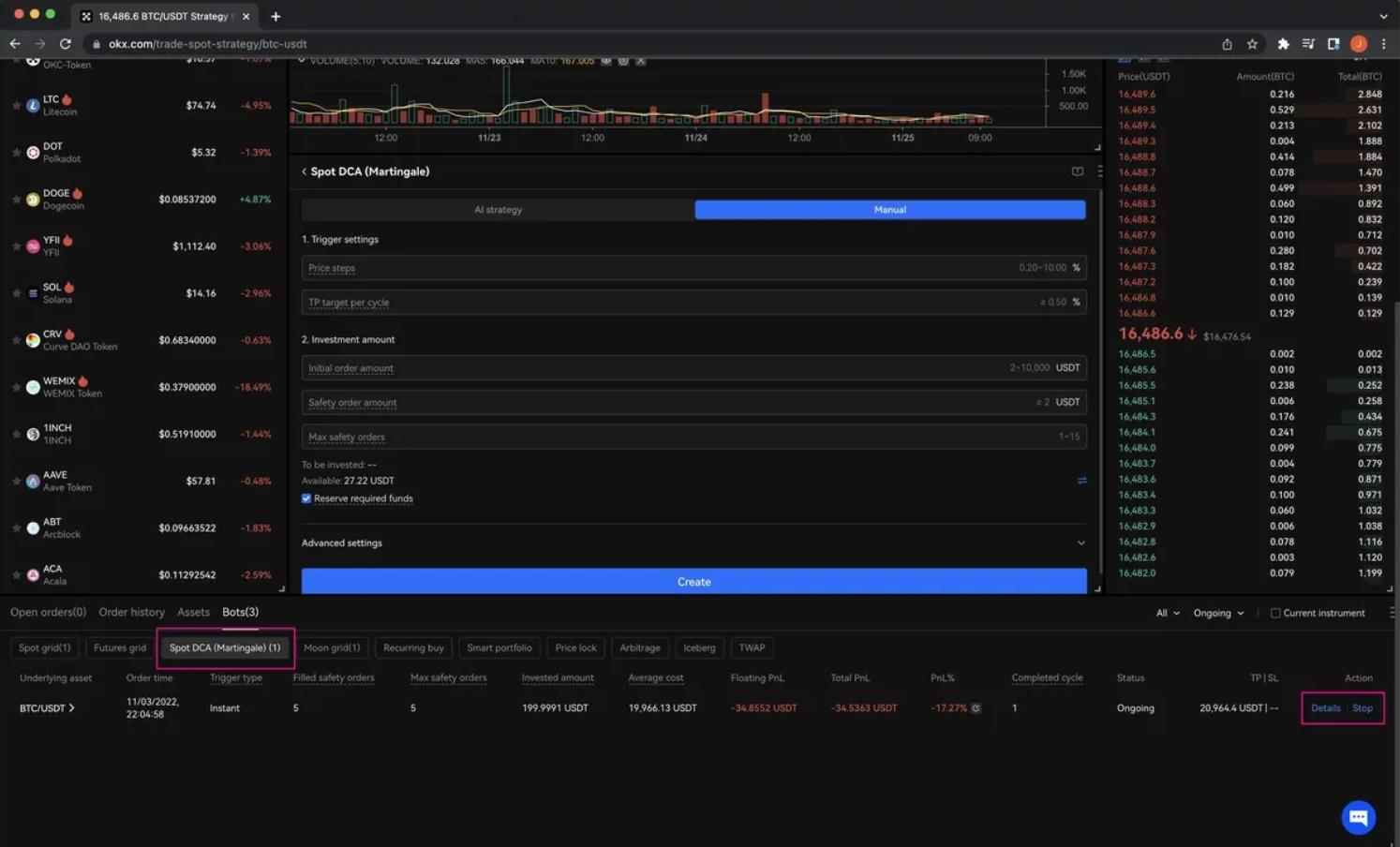Screen dimensions: 1400x847
Task: Open the All filter dropdown
Action: click(x=1167, y=613)
